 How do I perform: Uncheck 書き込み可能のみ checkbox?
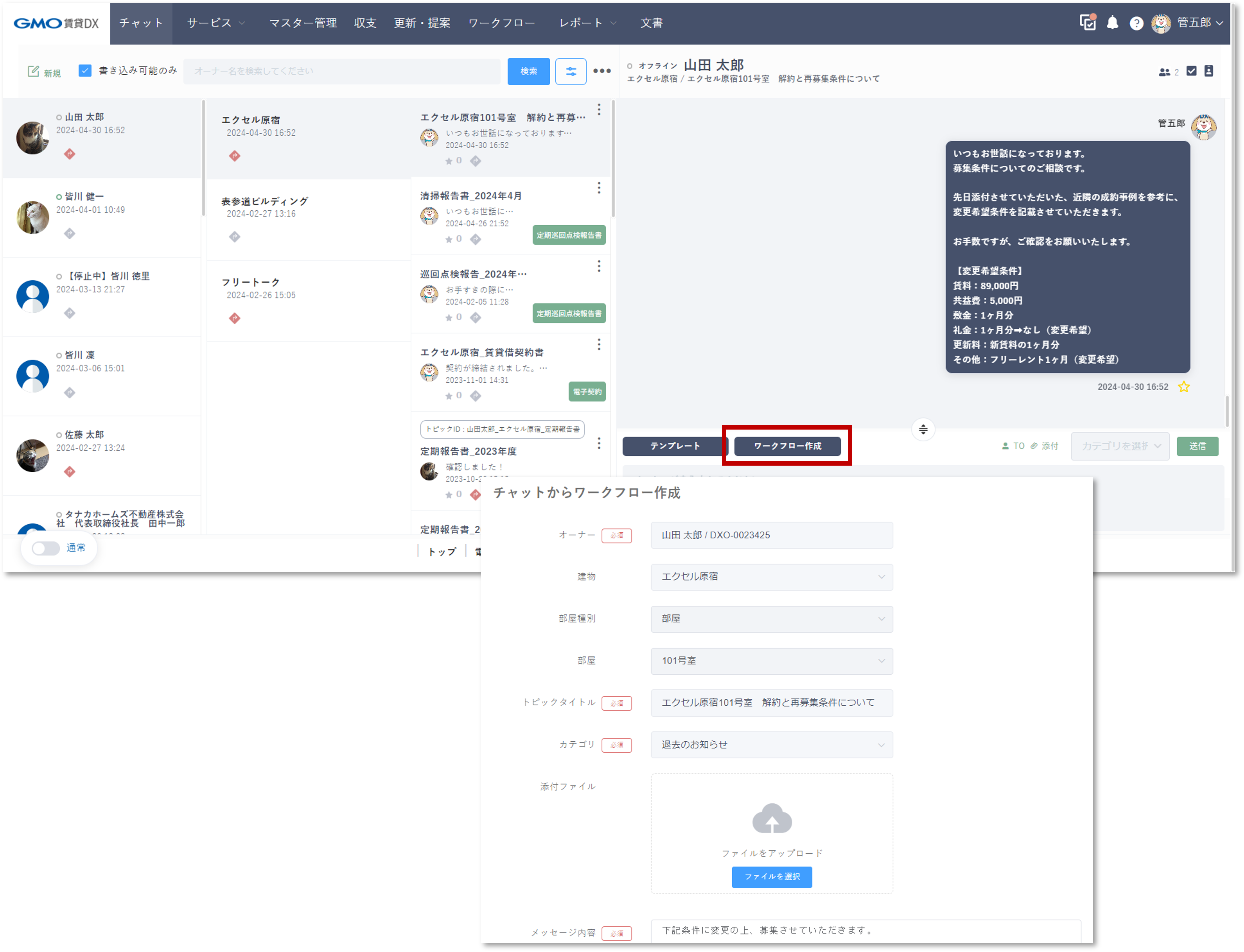pos(85,71)
